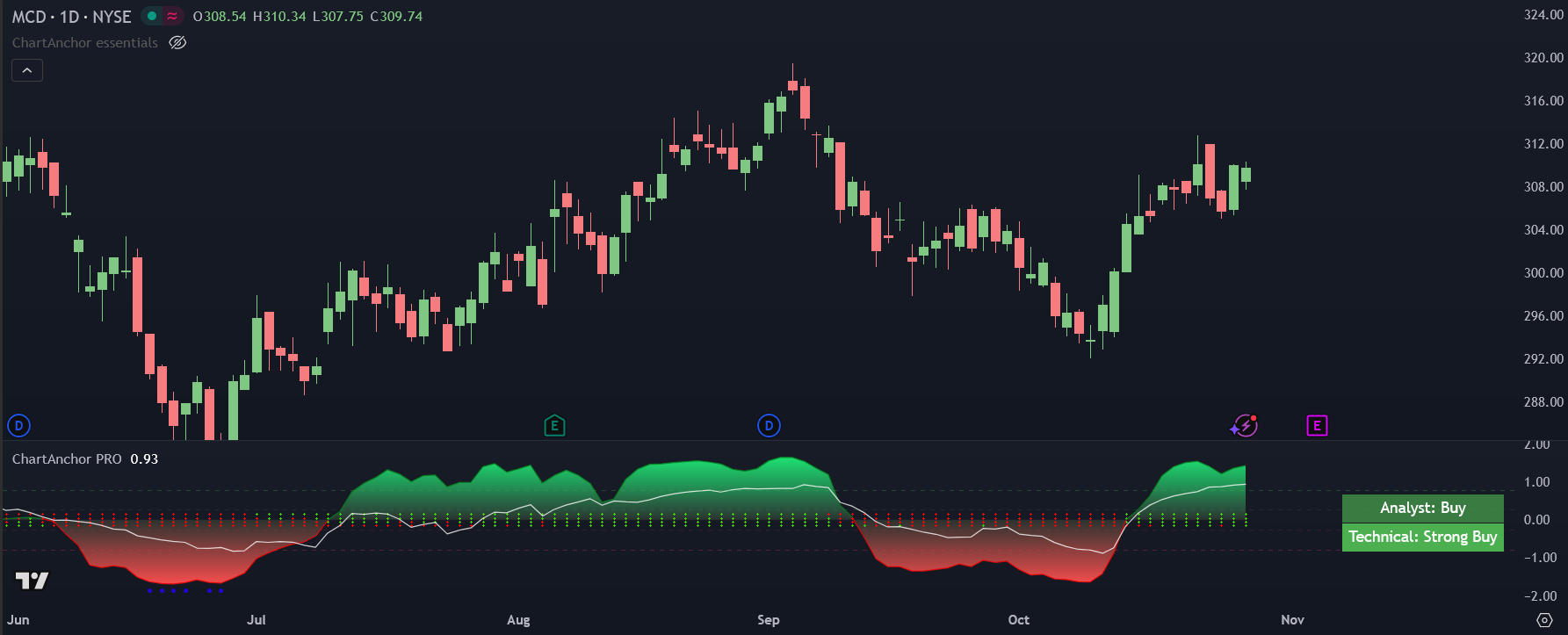Image resolution: width=1568 pixels, height=635 pixels.
Task: Click the 320.00 price scale label
Action: [x=1543, y=58]
